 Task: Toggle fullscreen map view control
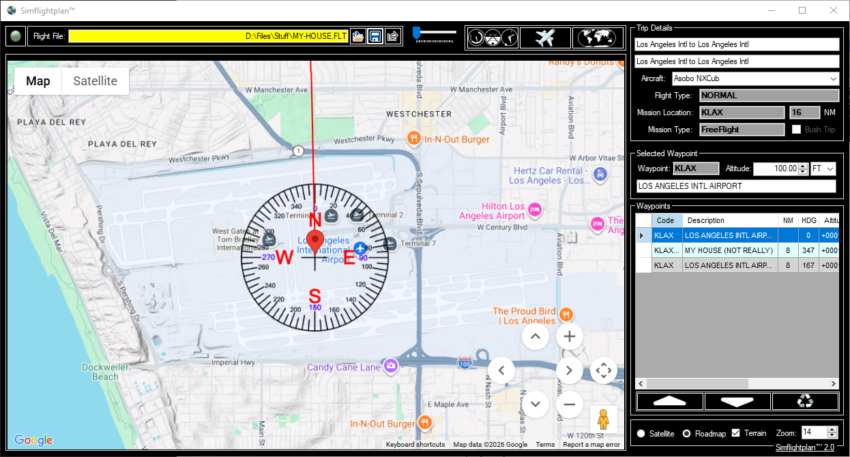click(603, 371)
